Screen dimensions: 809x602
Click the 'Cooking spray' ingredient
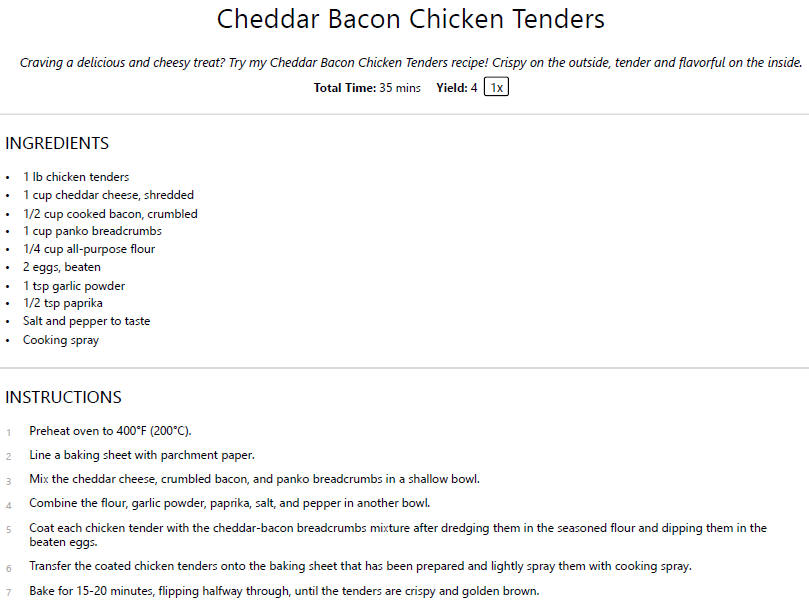coord(61,340)
